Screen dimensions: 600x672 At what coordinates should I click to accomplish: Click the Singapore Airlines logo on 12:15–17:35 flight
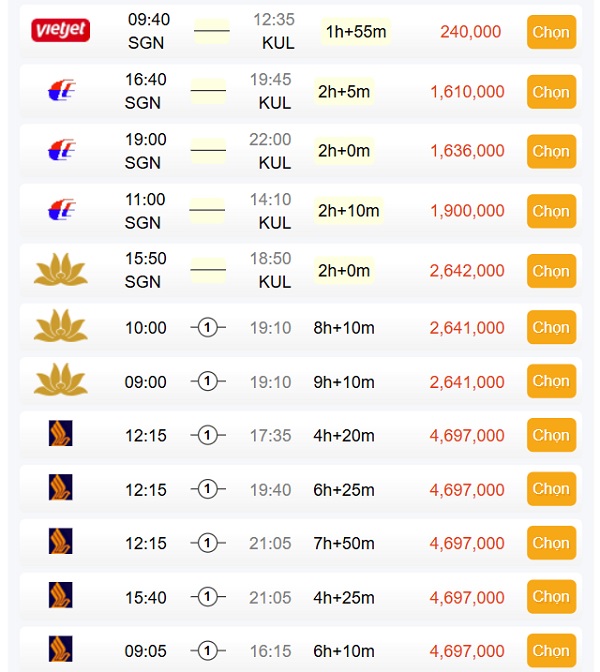61,434
